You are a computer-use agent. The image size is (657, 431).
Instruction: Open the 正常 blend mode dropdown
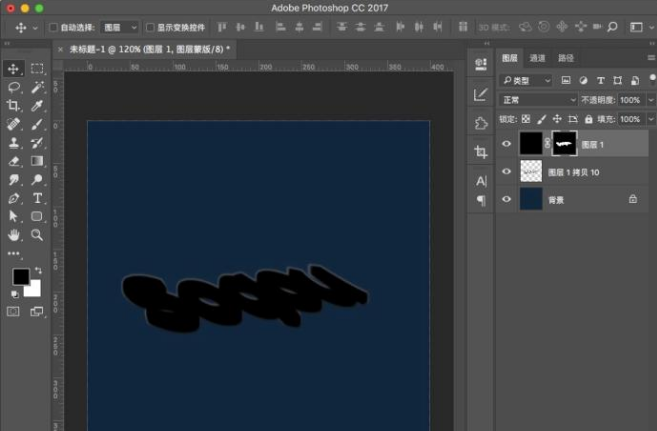[x=538, y=100]
